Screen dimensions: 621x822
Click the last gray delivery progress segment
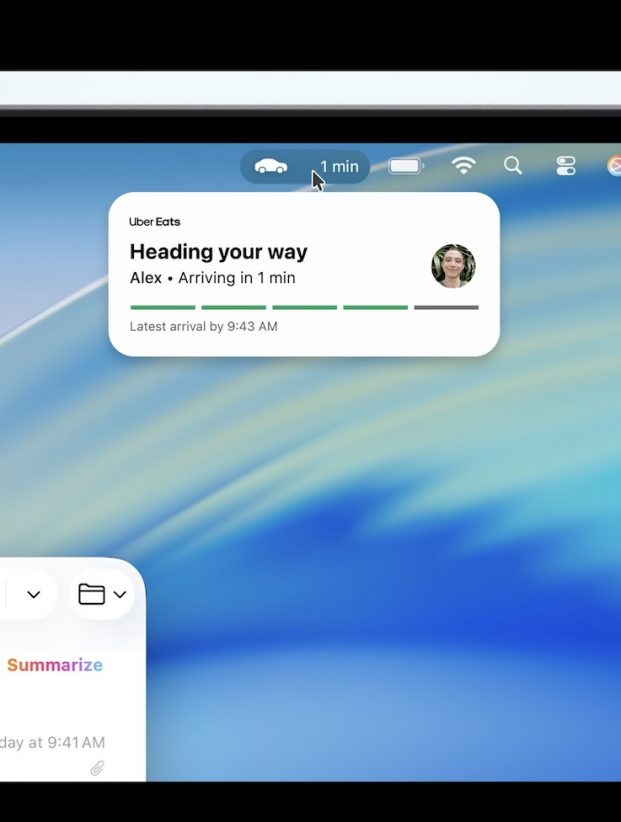pyautogui.click(x=446, y=307)
